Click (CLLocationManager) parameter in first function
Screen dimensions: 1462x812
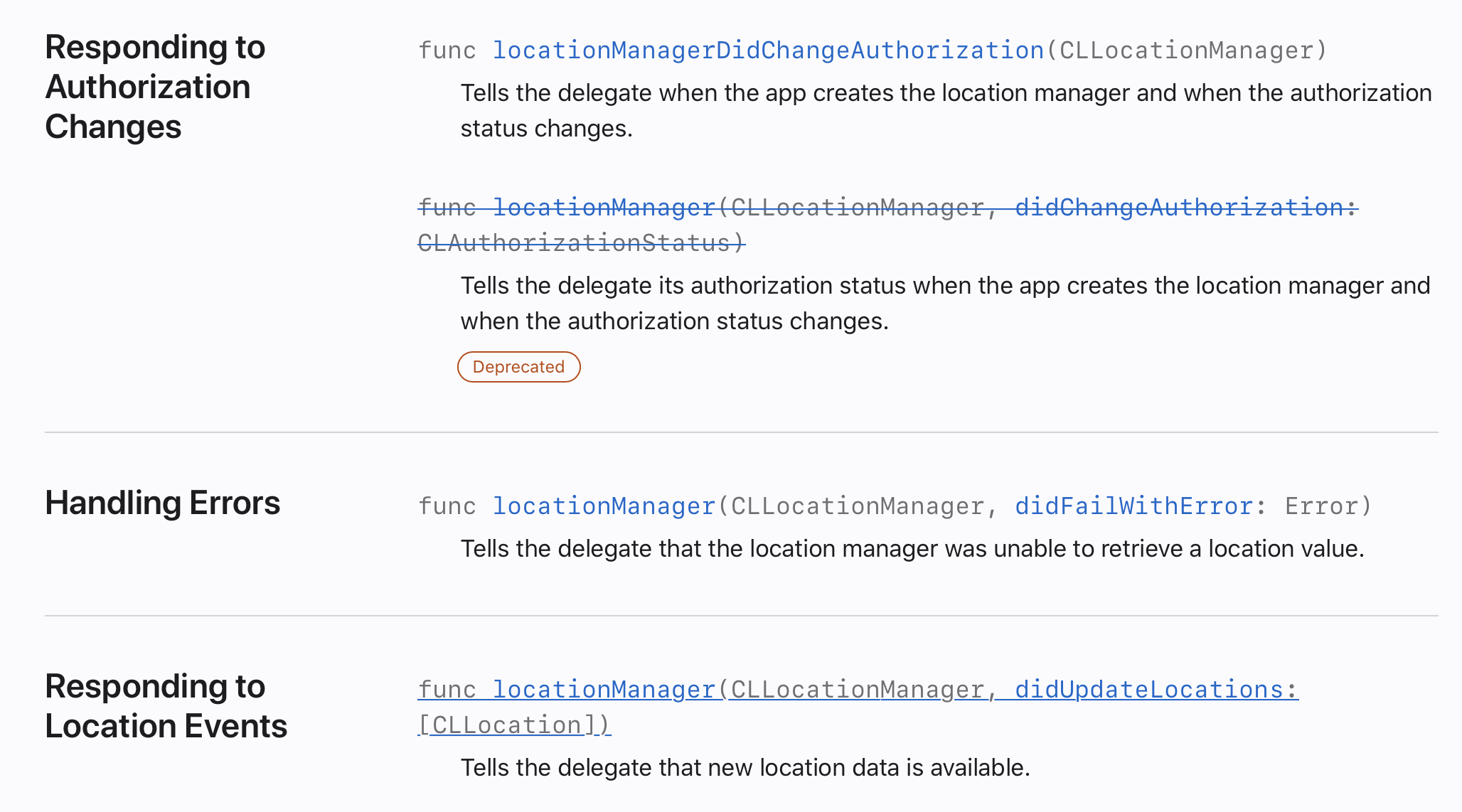1186,50
